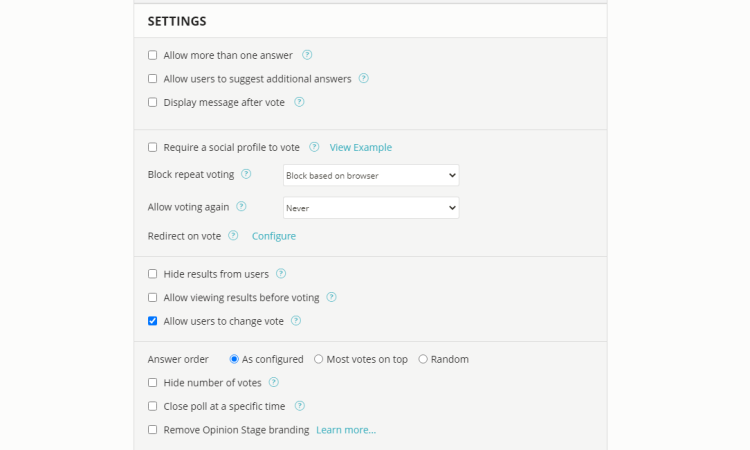
Task: Tick Remove Opinion Stage branding checkbox
Action: (x=153, y=430)
